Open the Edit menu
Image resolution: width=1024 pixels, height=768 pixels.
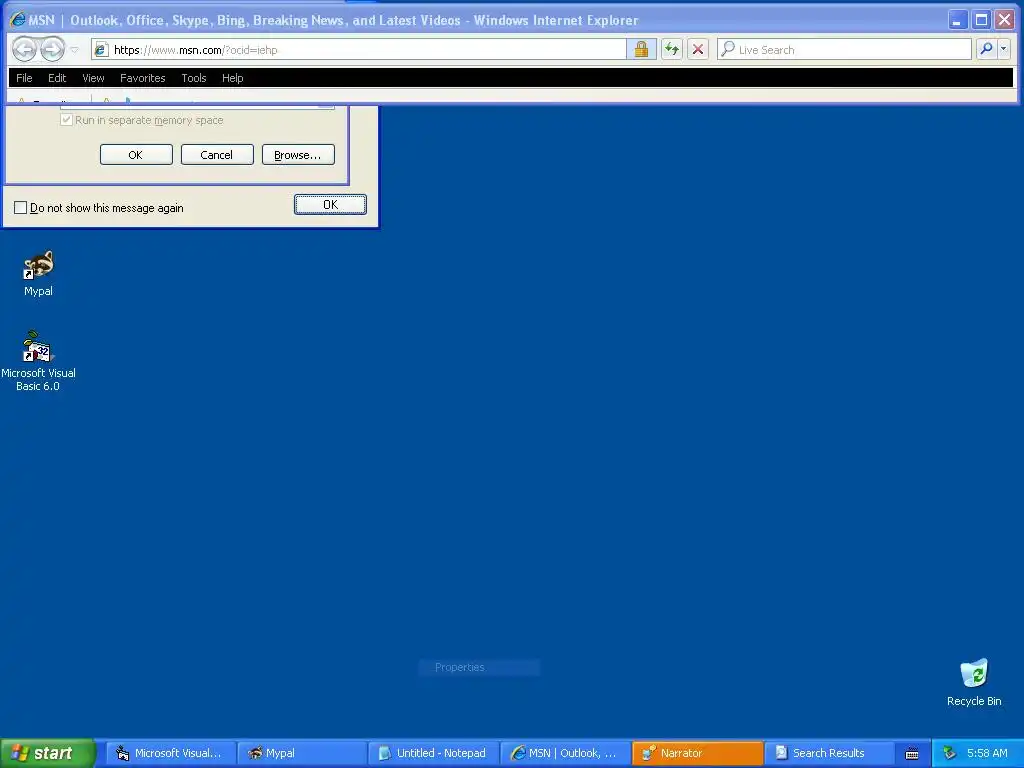57,78
